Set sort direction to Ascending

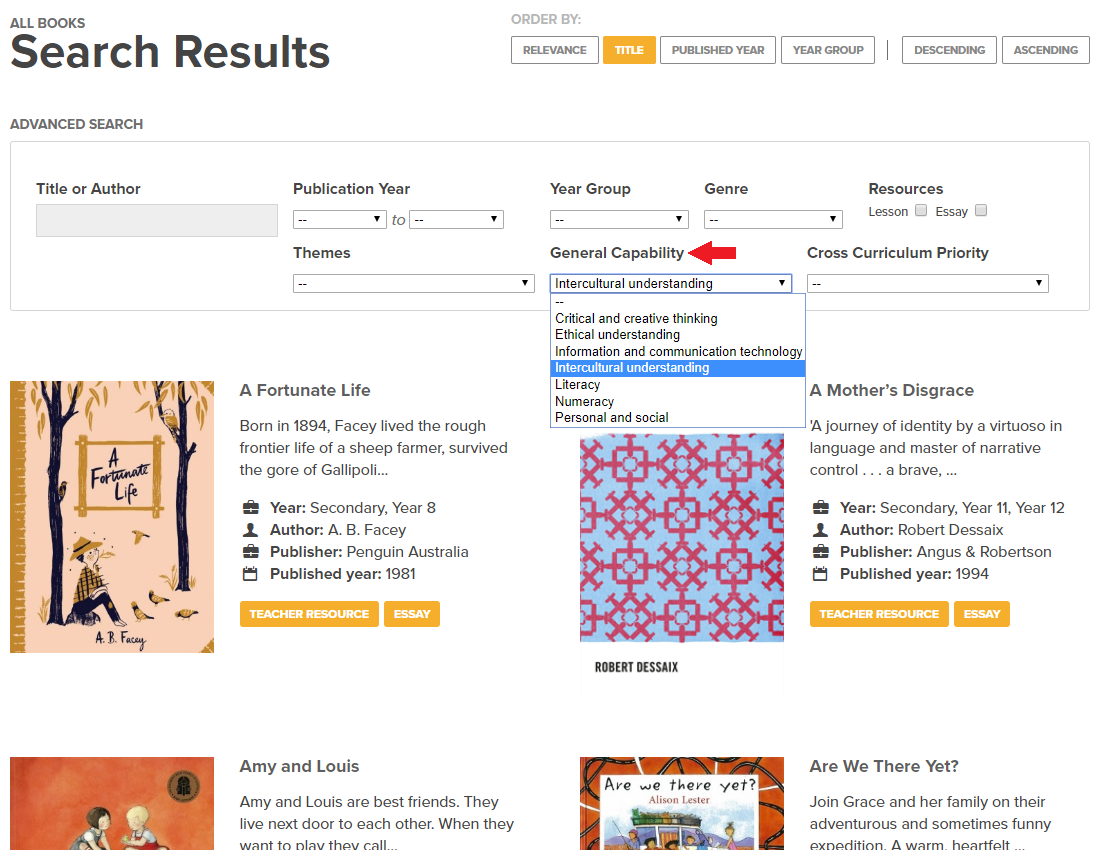pos(1045,50)
